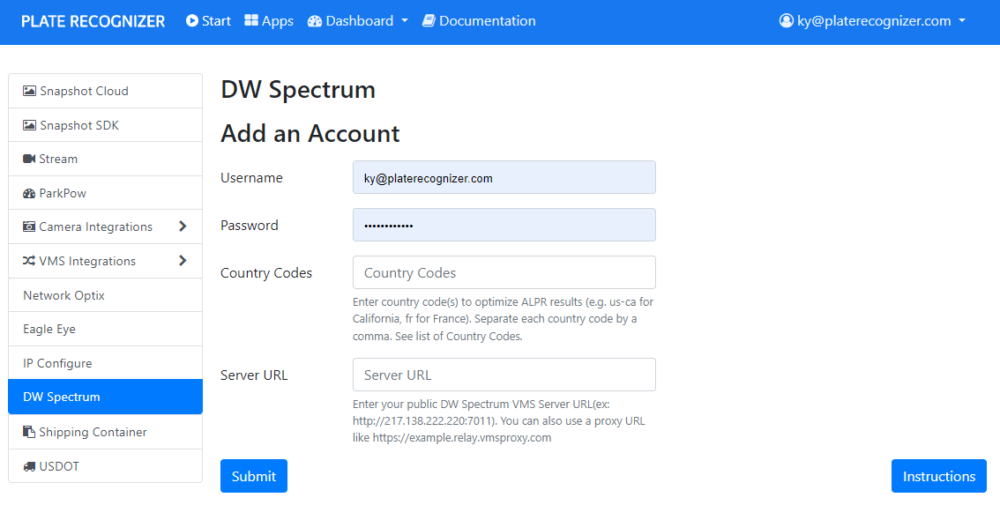The width and height of the screenshot is (1000, 505).
Task: Click the Submit button
Action: (254, 476)
